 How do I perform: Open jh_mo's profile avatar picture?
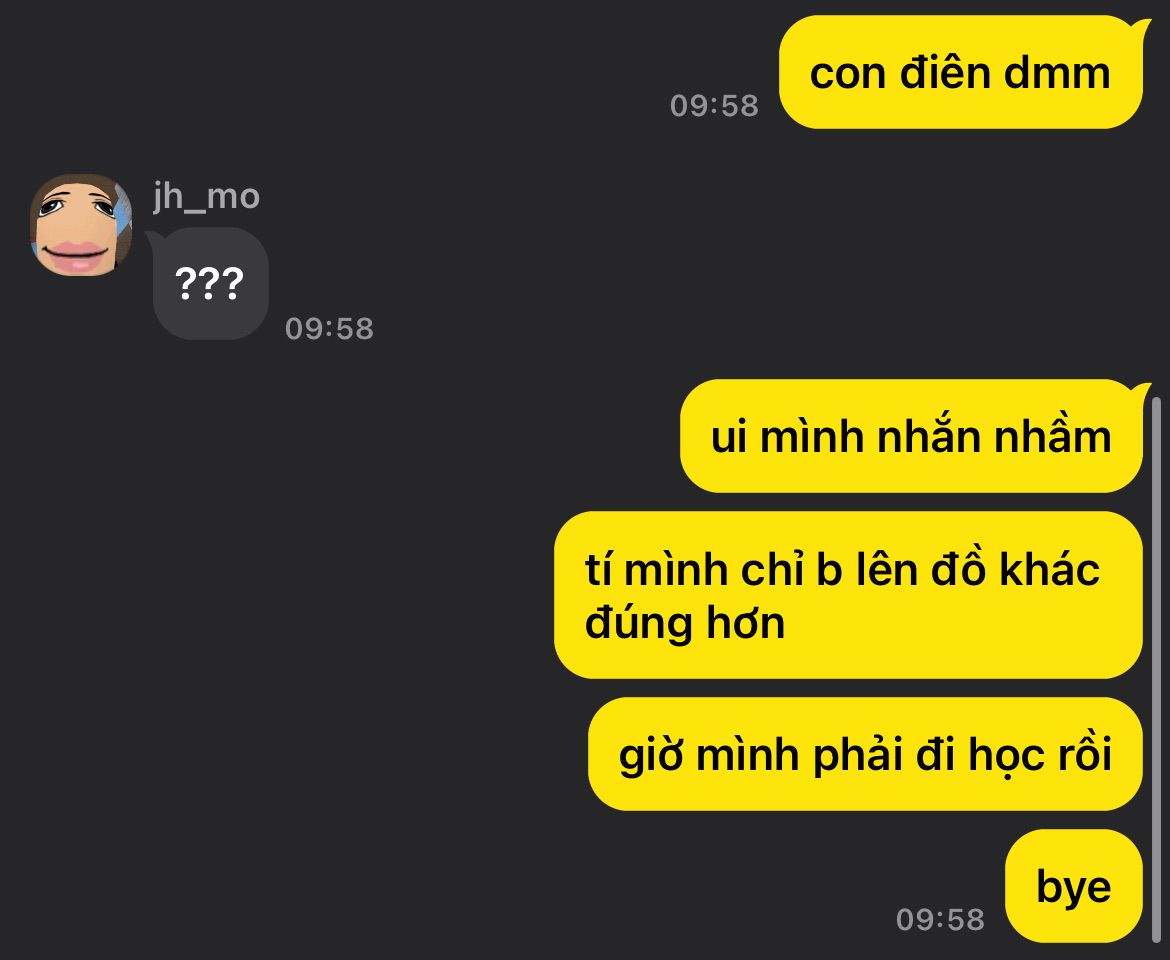(81, 225)
